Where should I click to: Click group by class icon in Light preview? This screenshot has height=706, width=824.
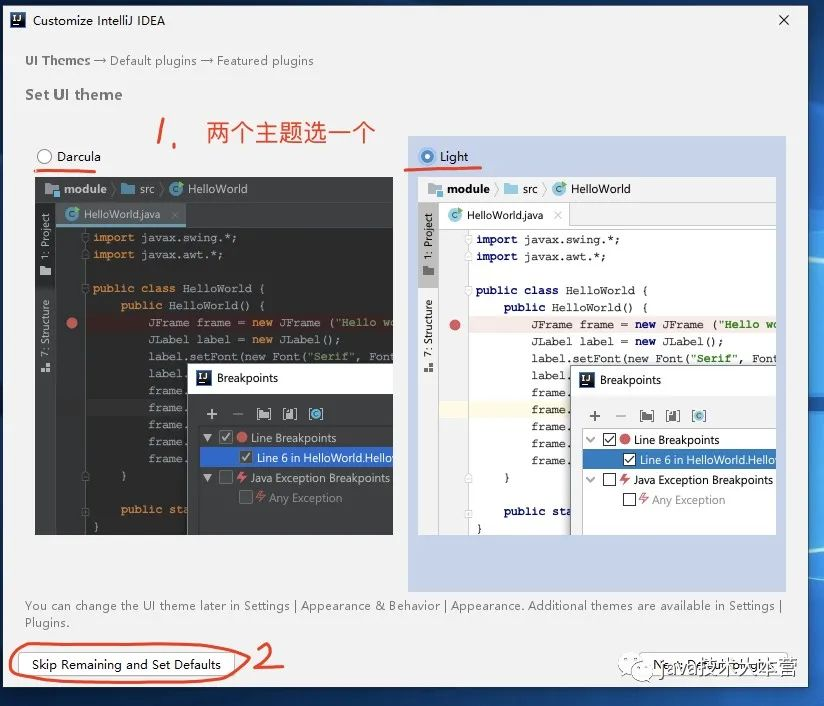699,416
